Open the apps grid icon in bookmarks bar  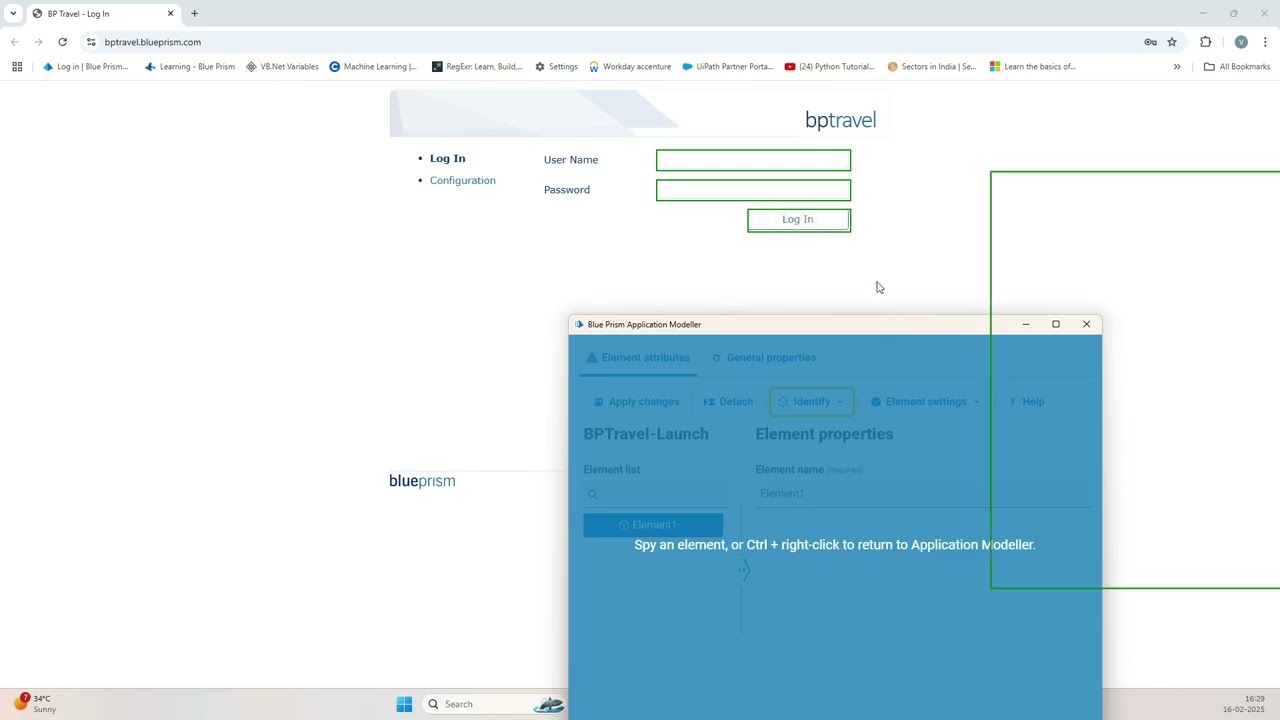pyautogui.click(x=17, y=67)
